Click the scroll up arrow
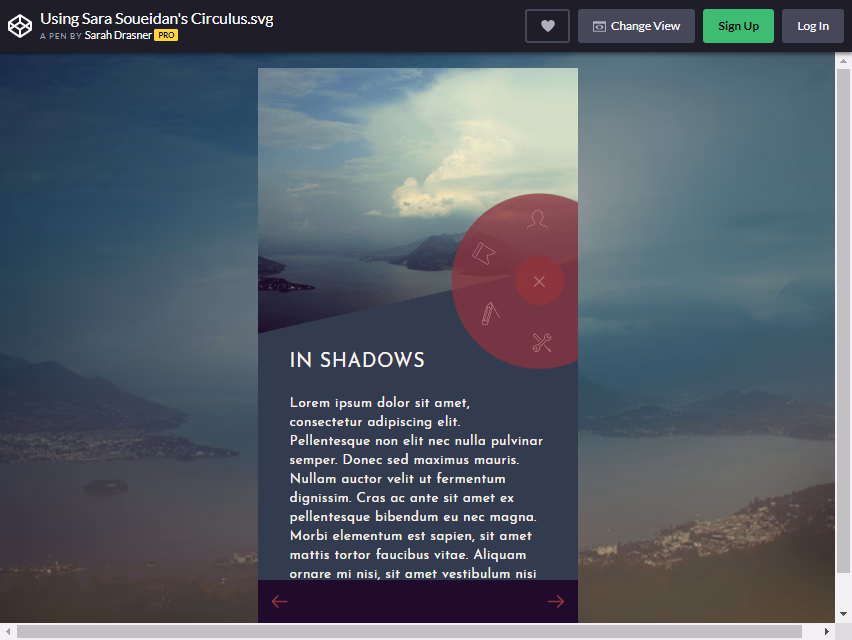 (x=843, y=61)
